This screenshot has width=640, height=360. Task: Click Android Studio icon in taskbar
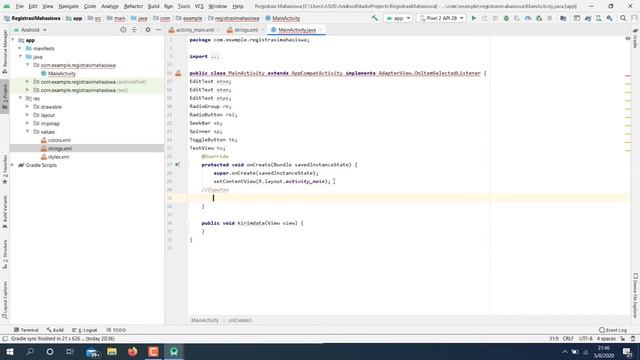point(174,351)
